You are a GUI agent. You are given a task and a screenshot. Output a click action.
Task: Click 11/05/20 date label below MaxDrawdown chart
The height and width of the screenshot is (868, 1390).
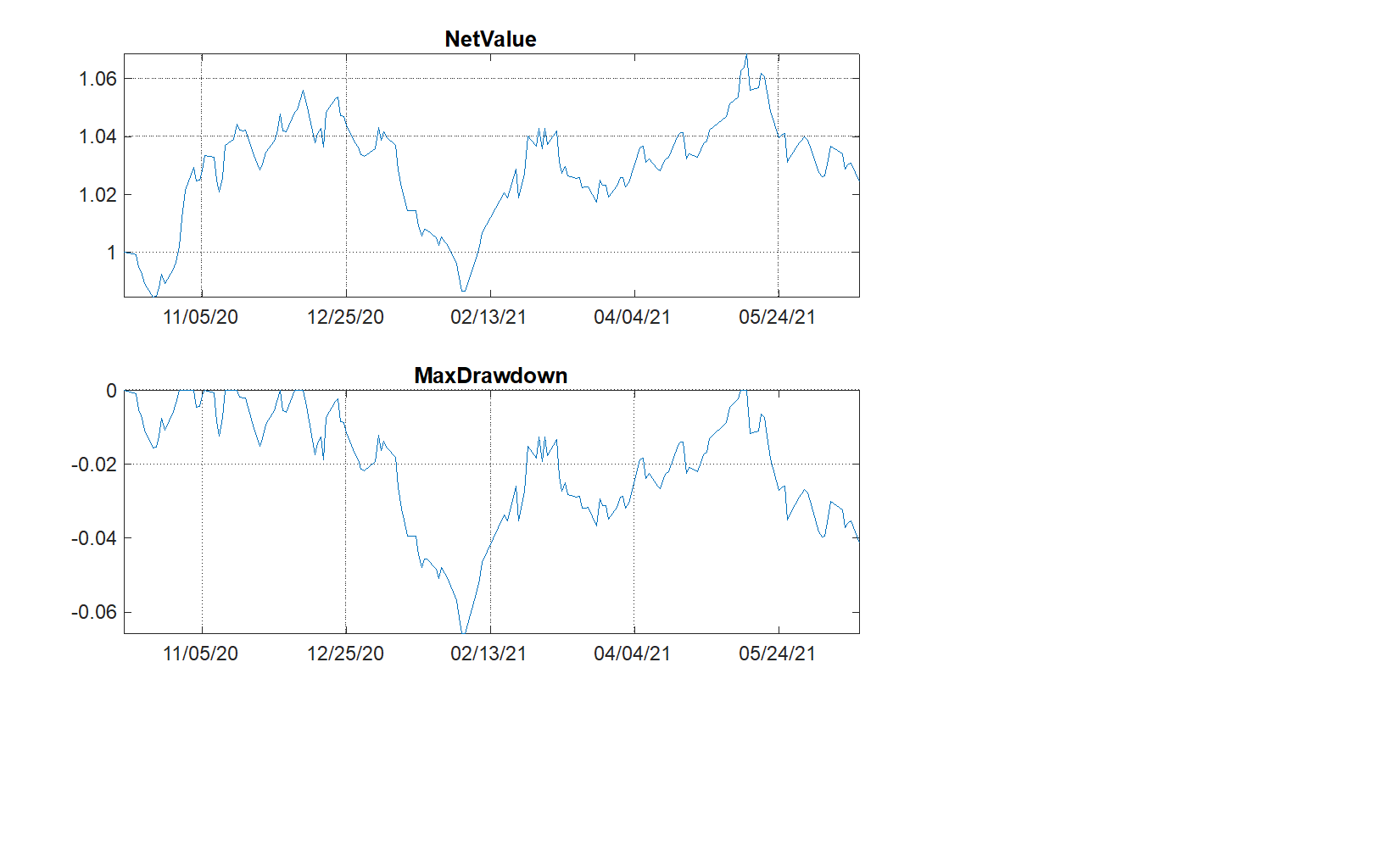click(x=200, y=654)
